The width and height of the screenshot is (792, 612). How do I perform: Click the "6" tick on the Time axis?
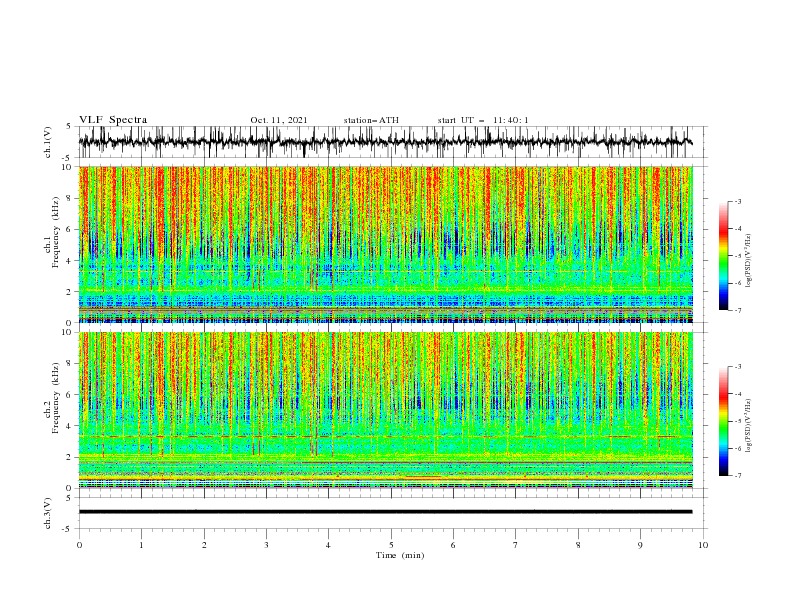point(453,545)
